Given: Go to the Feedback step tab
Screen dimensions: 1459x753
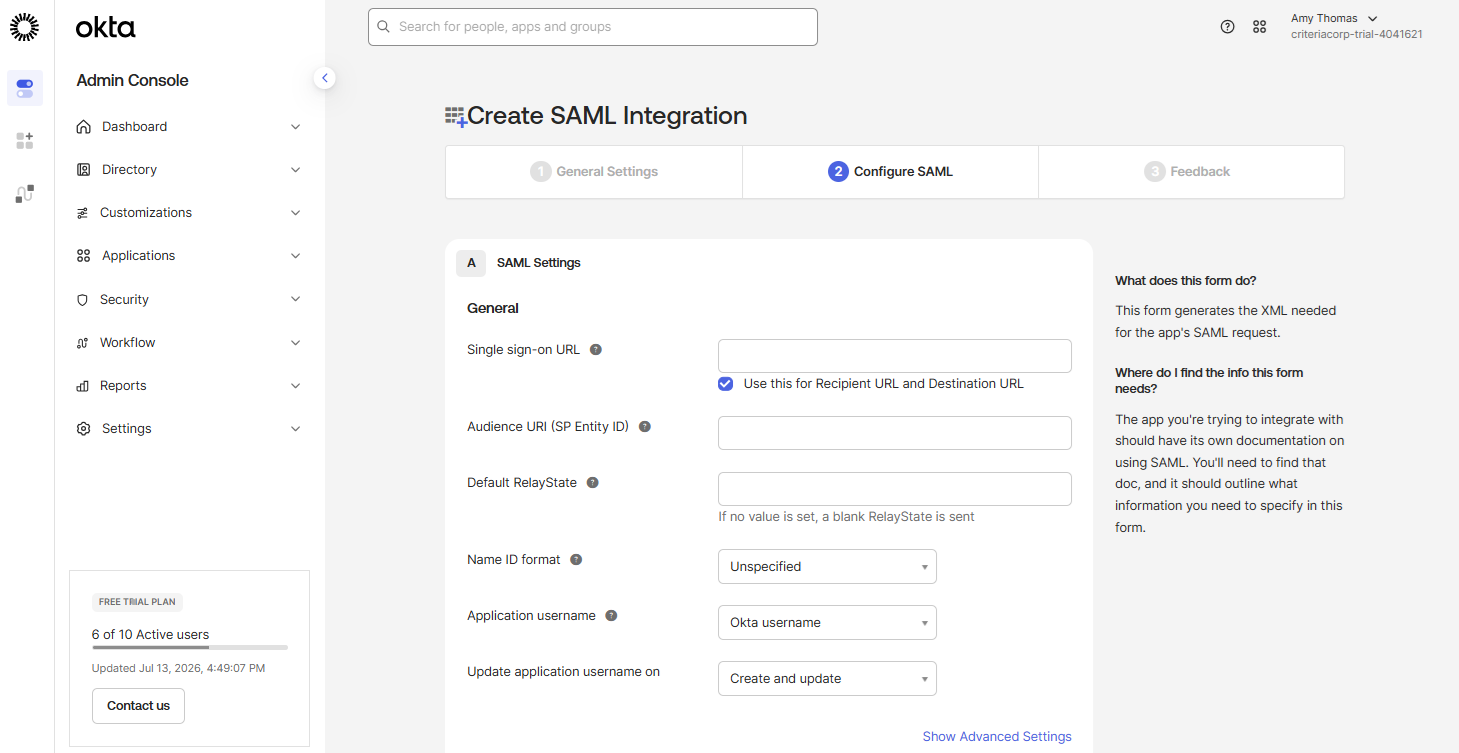Looking at the screenshot, I should point(1191,172).
